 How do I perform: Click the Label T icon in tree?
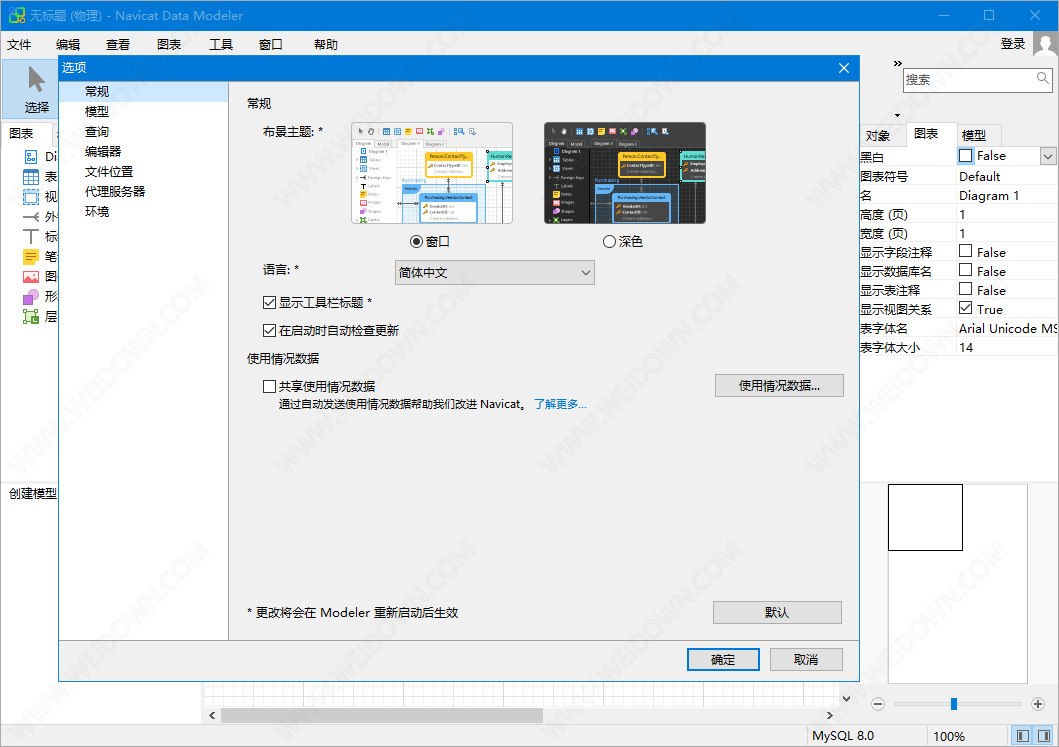[x=31, y=236]
